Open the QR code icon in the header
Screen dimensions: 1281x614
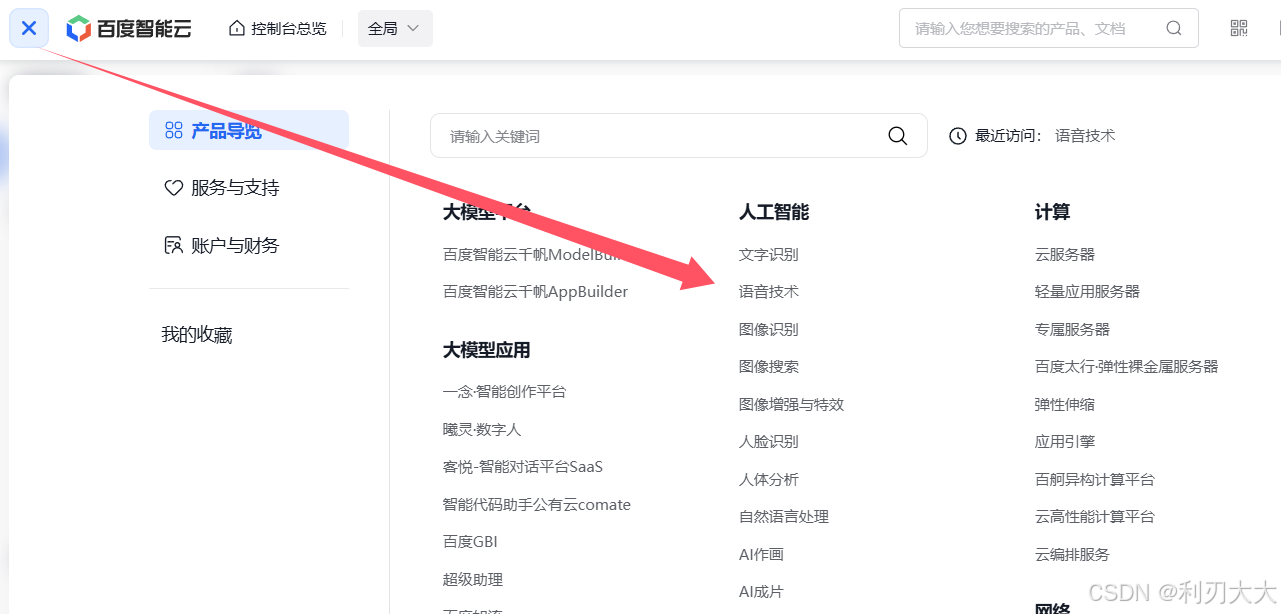click(1239, 28)
